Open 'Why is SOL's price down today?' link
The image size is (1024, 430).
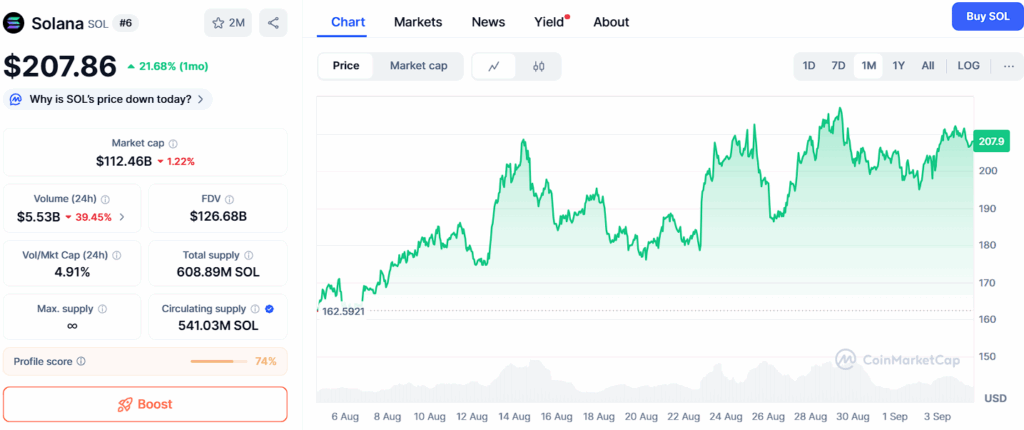tap(110, 99)
